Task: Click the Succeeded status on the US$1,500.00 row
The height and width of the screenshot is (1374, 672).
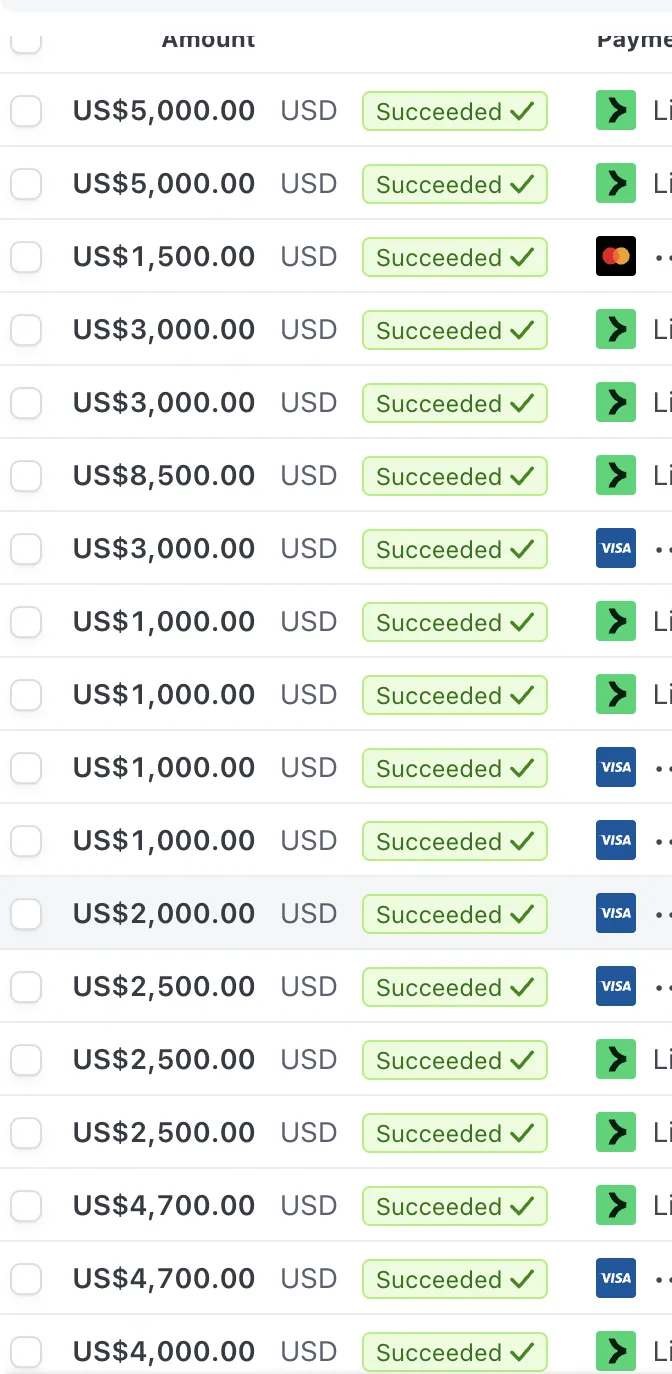Action: (454, 257)
